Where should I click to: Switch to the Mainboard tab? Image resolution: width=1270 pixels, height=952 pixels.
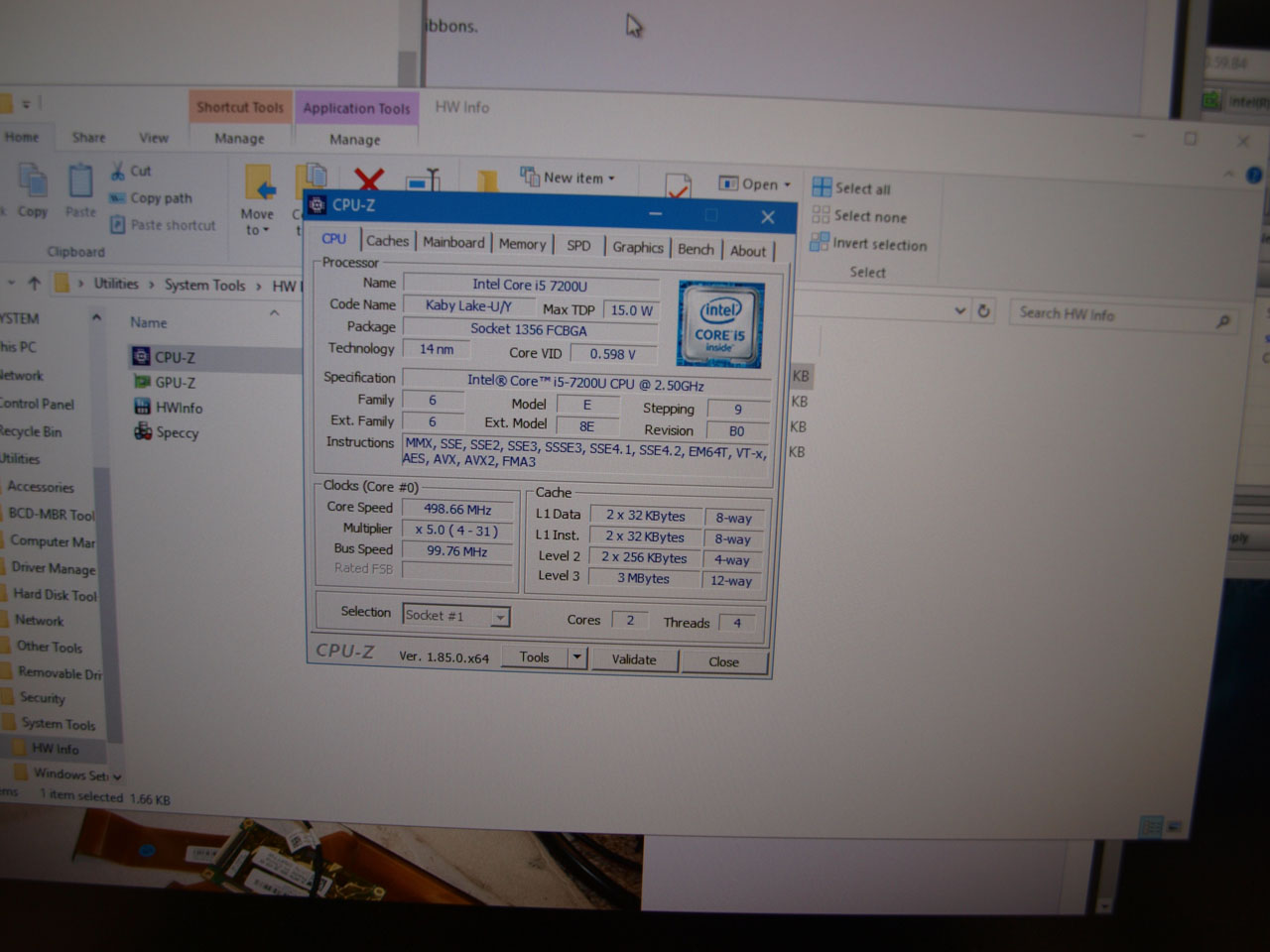pos(453,242)
